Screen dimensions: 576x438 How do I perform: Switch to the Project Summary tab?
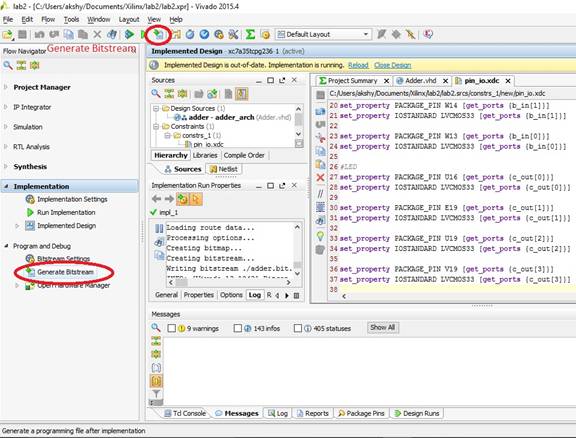[352, 81]
